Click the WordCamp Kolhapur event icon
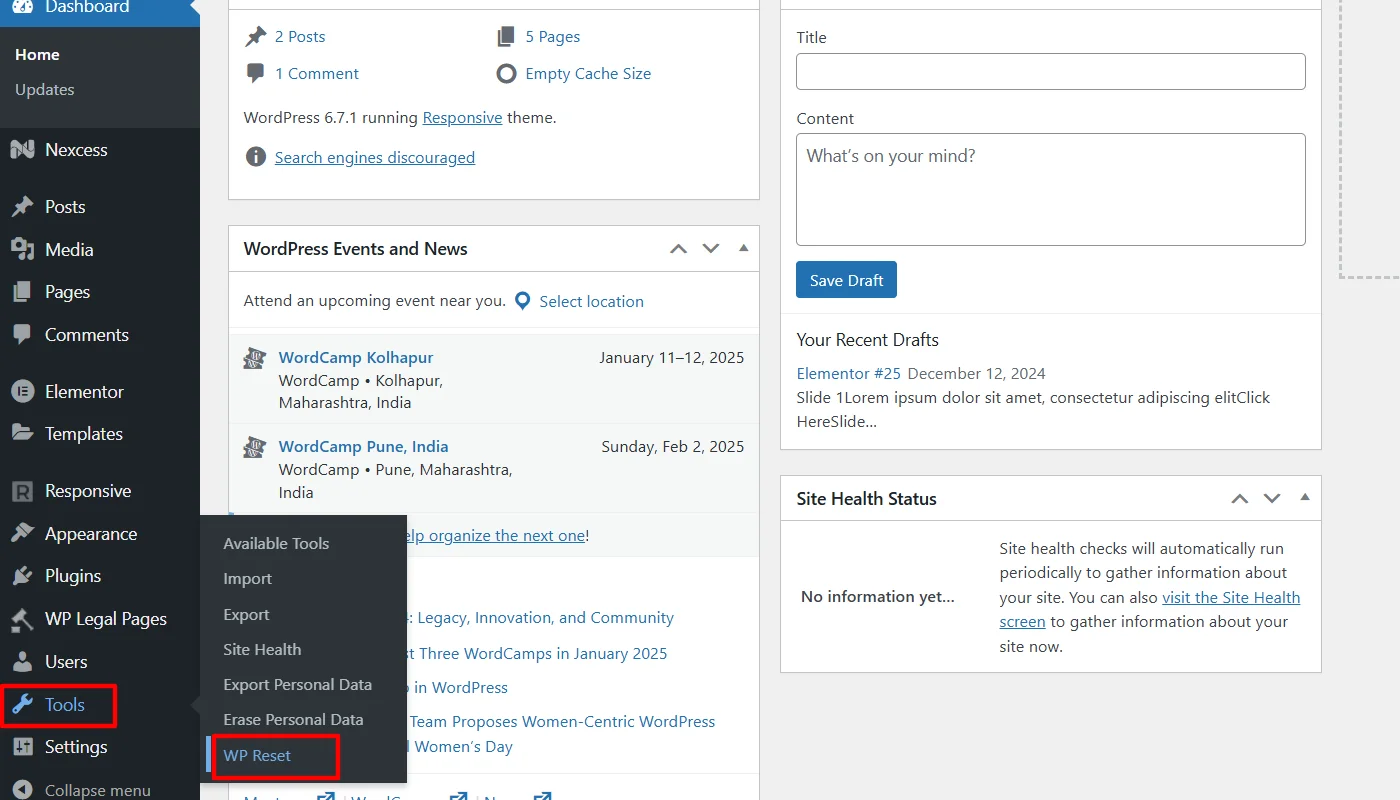The width and height of the screenshot is (1400, 800). [x=255, y=359]
